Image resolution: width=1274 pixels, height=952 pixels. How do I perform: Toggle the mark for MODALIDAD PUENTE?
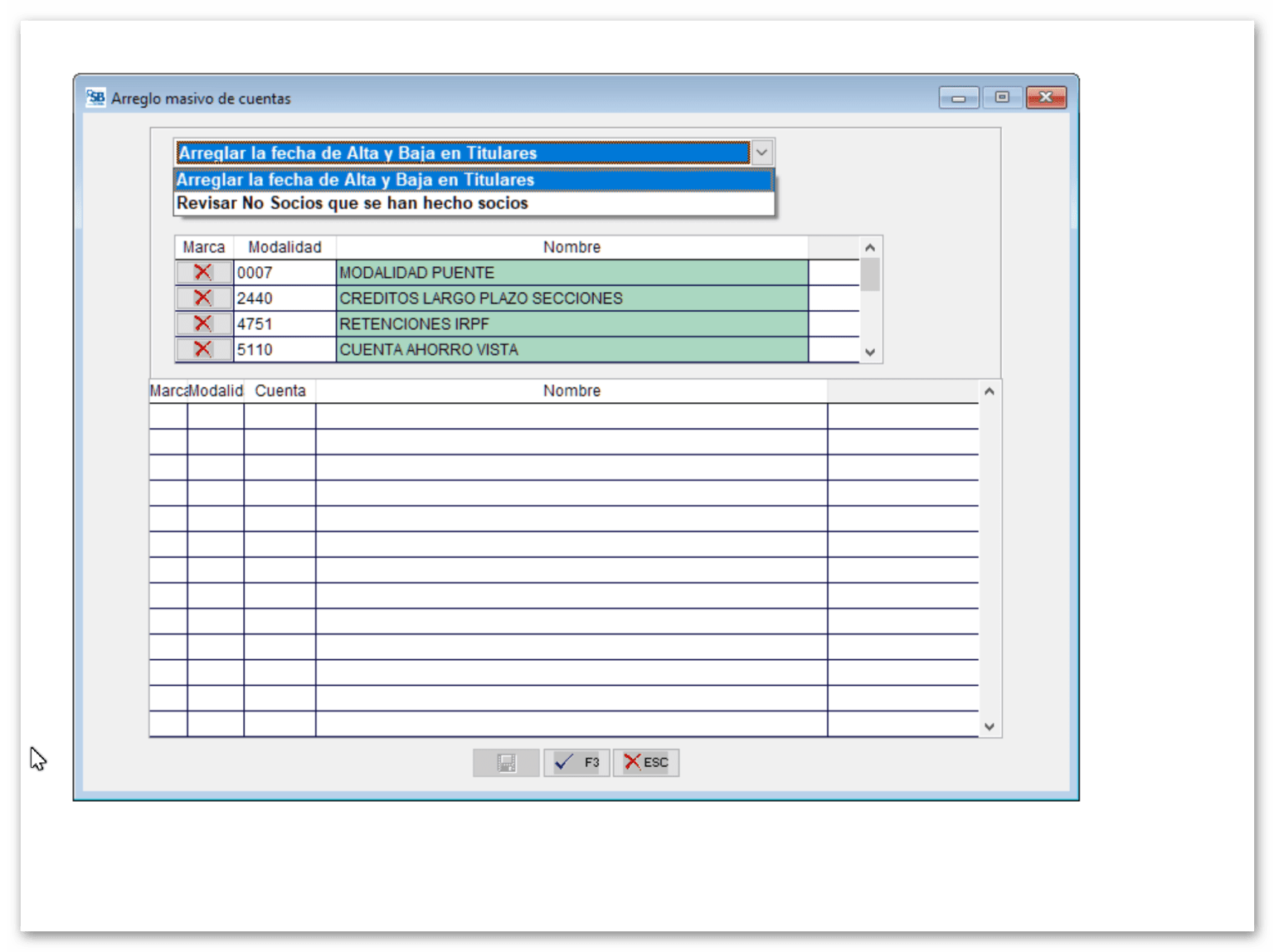(x=203, y=273)
